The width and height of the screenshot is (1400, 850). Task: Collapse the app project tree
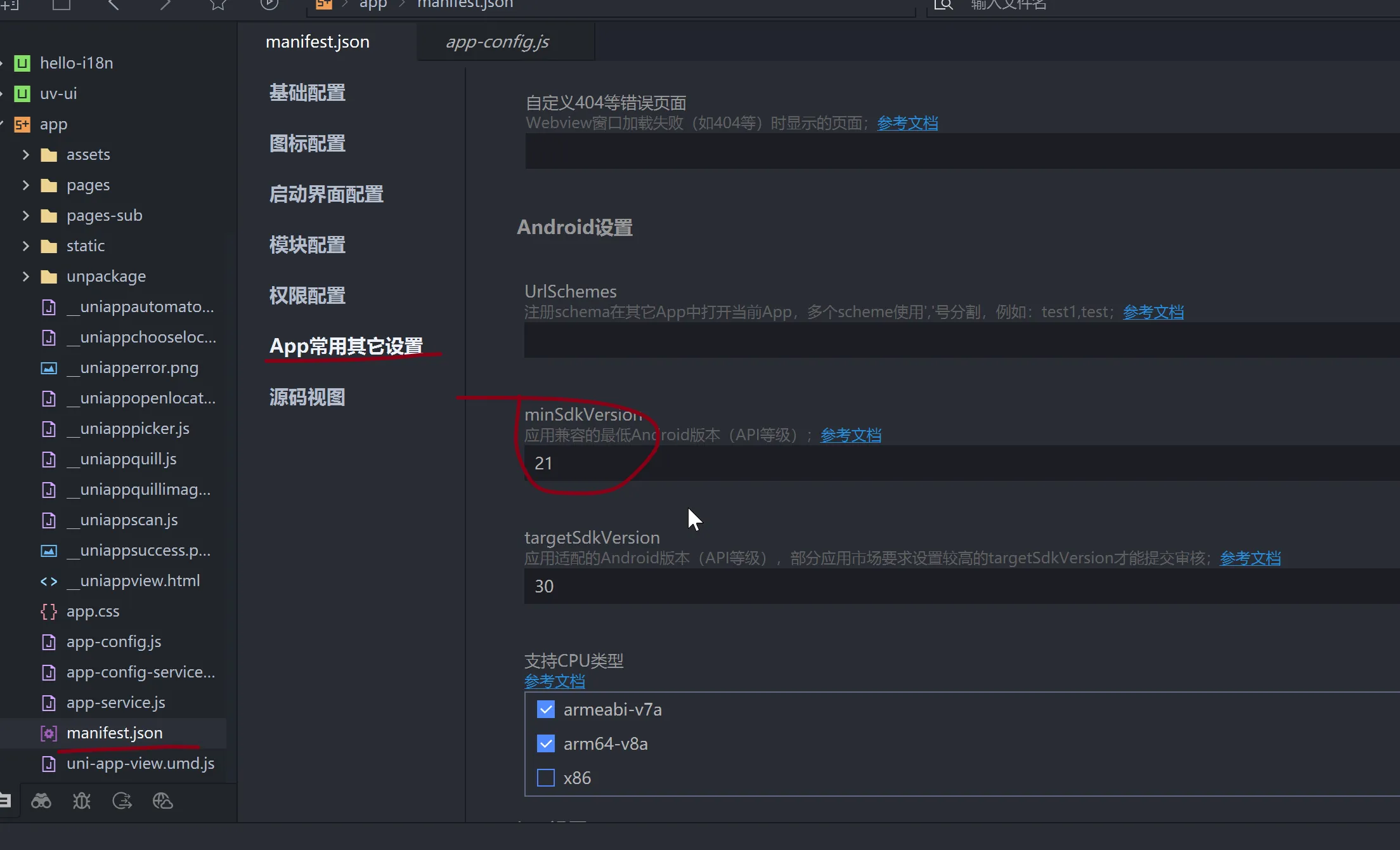pos(5,124)
